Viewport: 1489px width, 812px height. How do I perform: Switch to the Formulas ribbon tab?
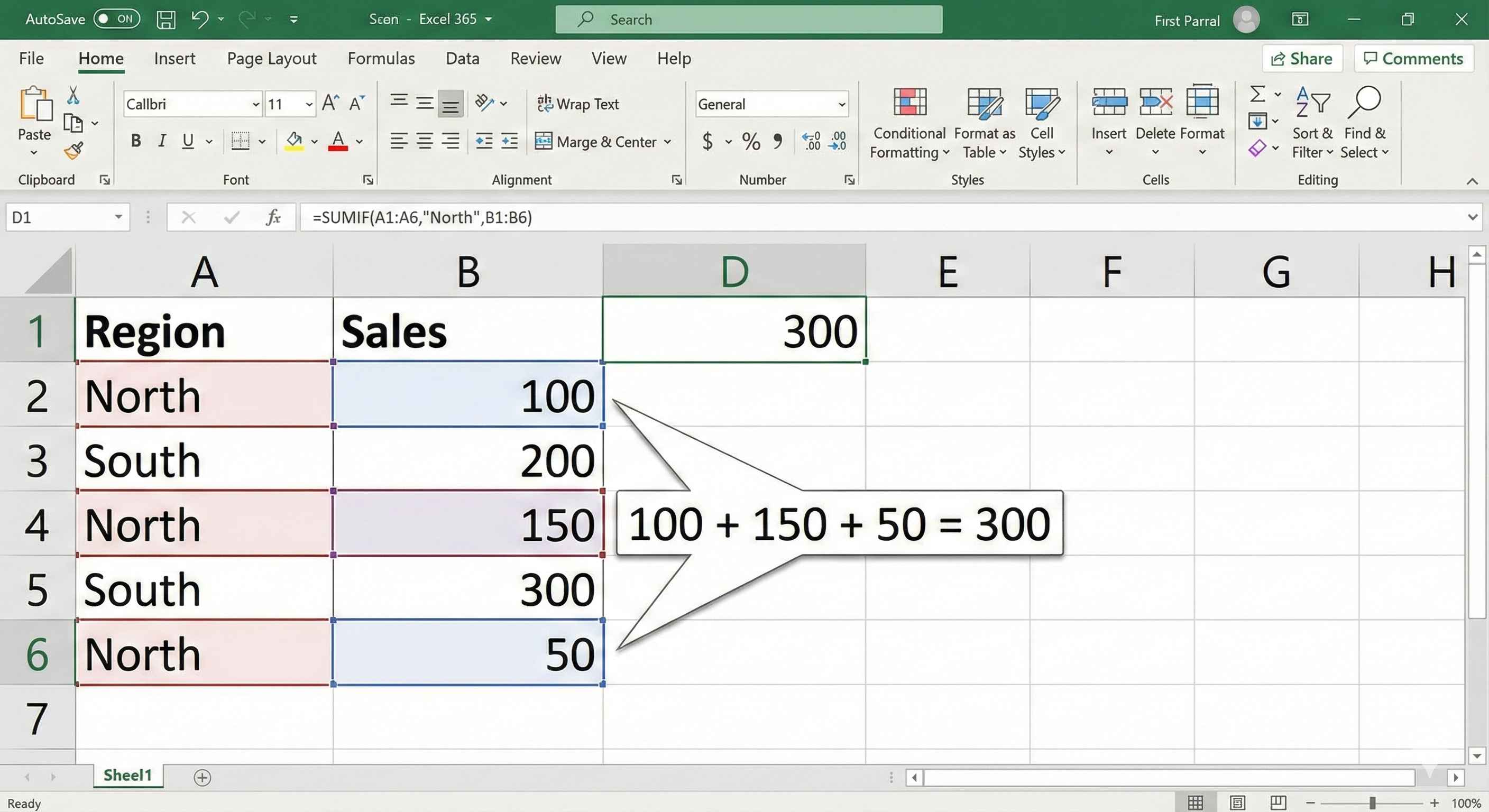(x=381, y=58)
